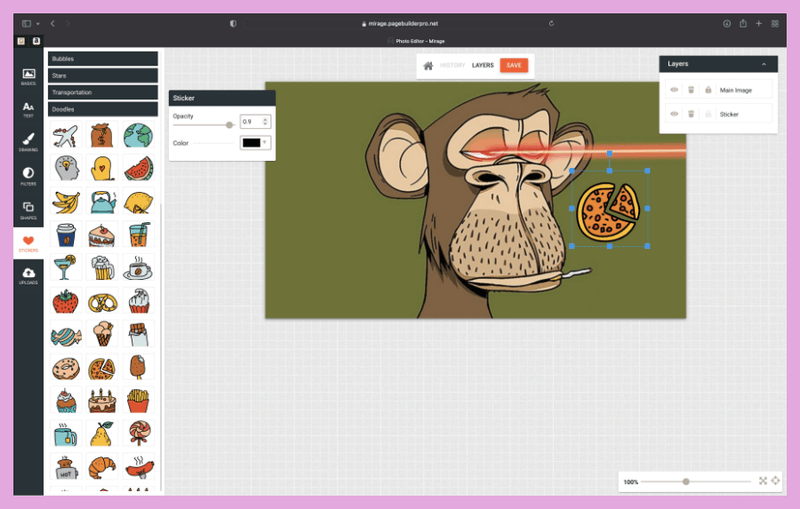Add the pretzel sticker
Image resolution: width=800 pixels, height=509 pixels.
click(x=103, y=302)
